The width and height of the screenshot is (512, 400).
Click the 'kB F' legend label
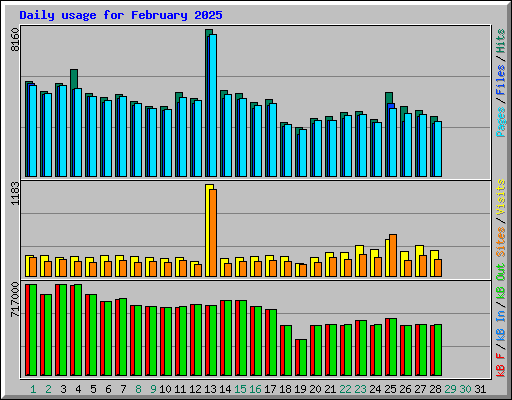tap(501, 365)
